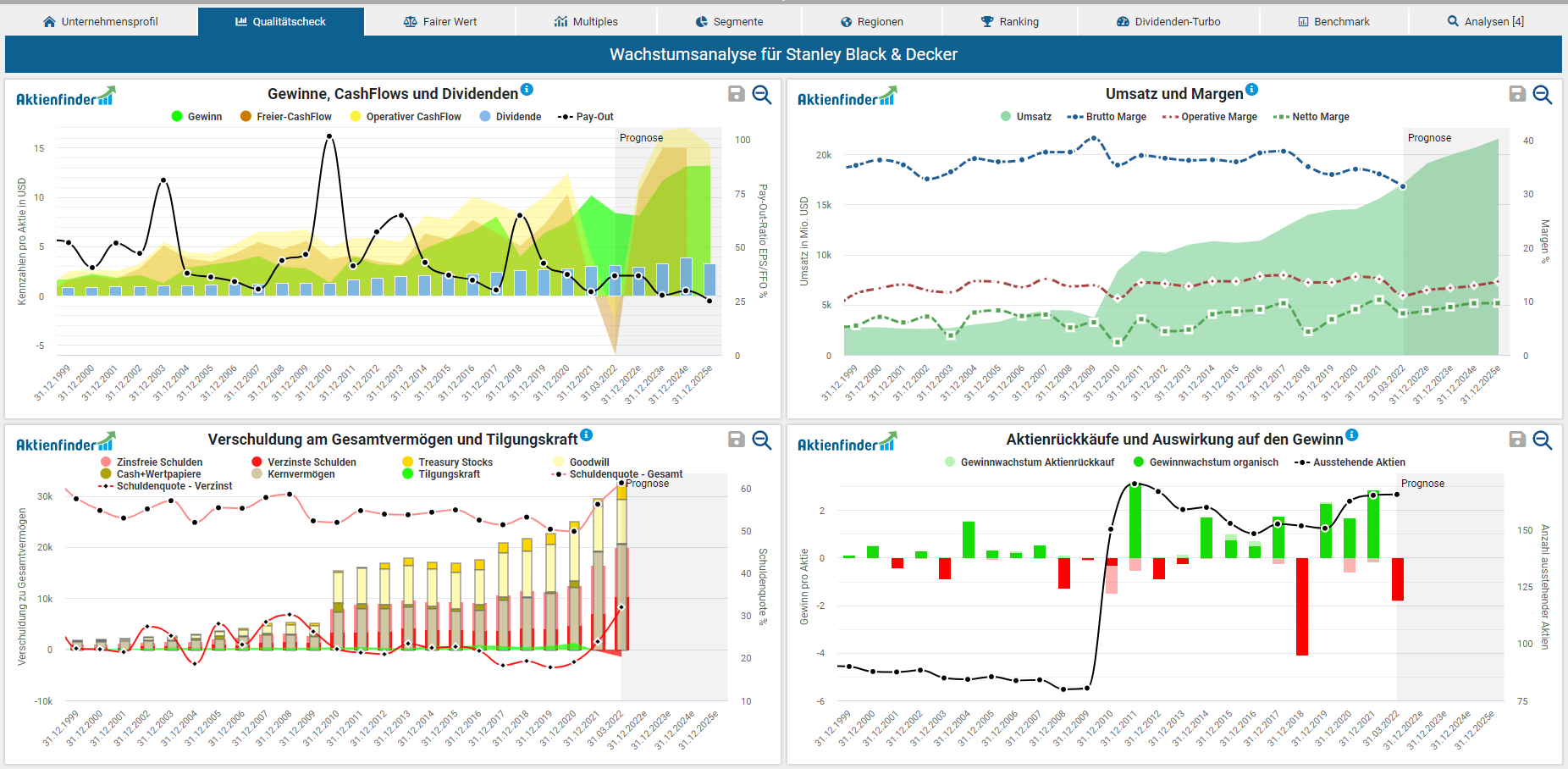
Task: Click zoom-out magnifier on Aktienrückkäufe chart
Action: pyautogui.click(x=1543, y=440)
